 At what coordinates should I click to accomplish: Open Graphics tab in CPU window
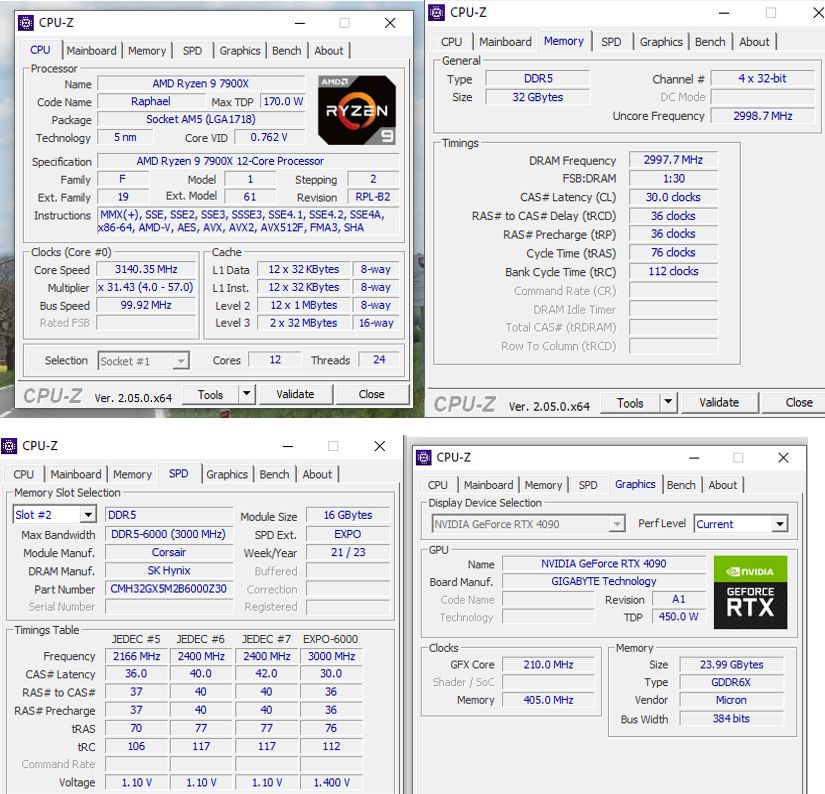click(x=239, y=51)
